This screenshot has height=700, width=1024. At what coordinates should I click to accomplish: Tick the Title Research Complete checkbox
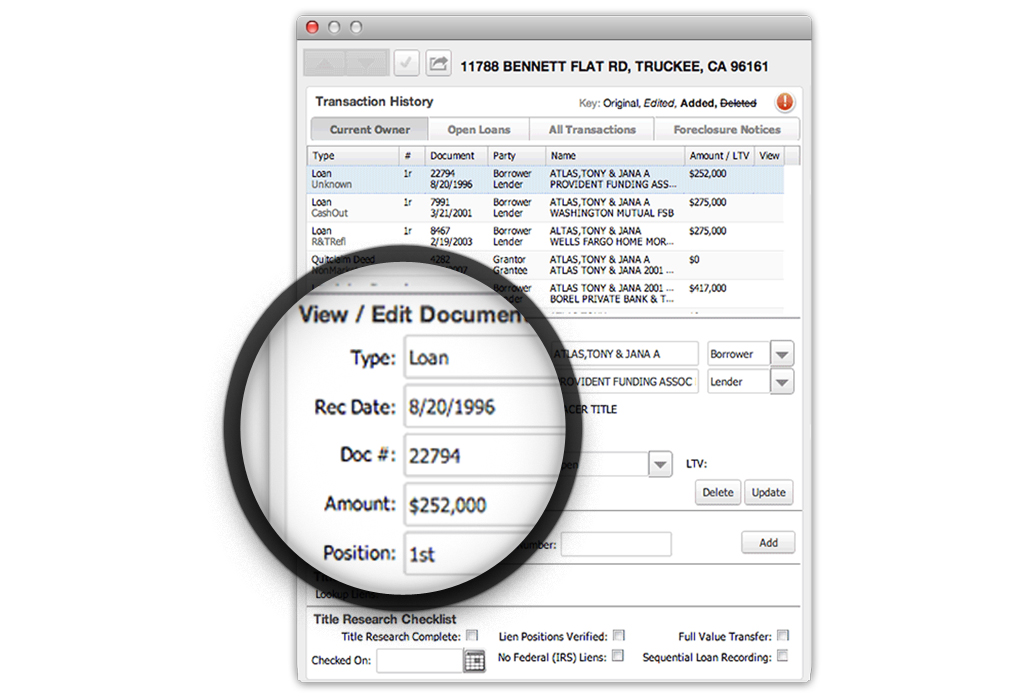472,636
